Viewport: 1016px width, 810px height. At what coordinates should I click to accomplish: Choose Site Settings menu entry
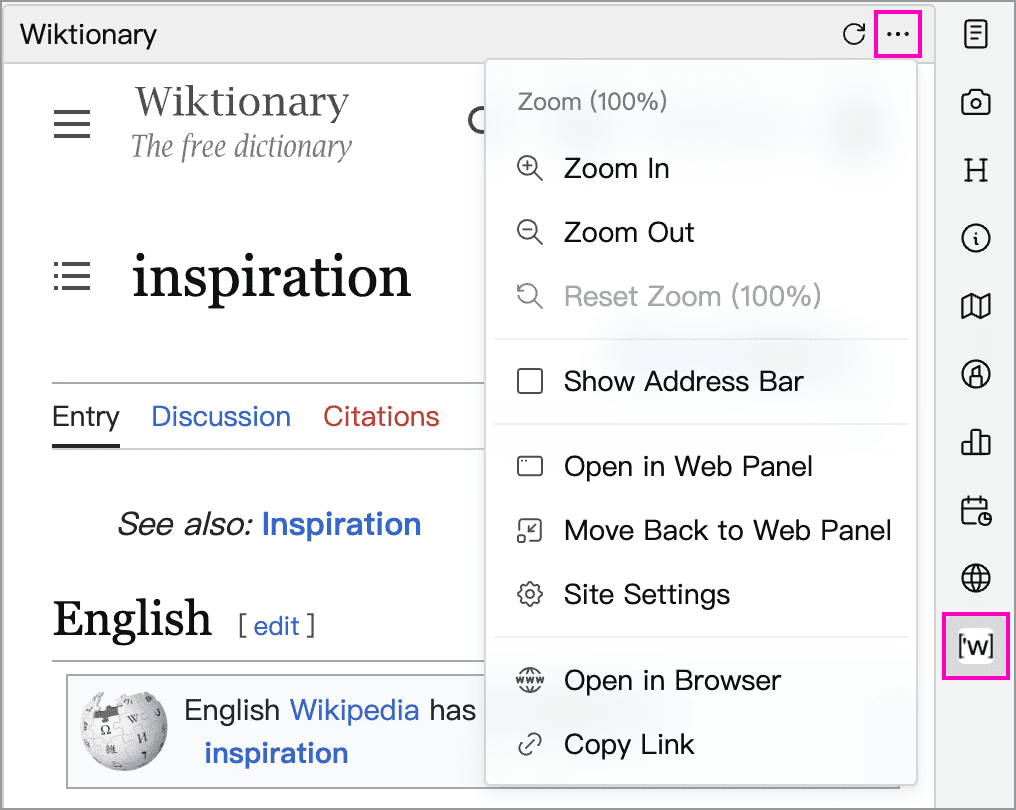[x=700, y=594]
